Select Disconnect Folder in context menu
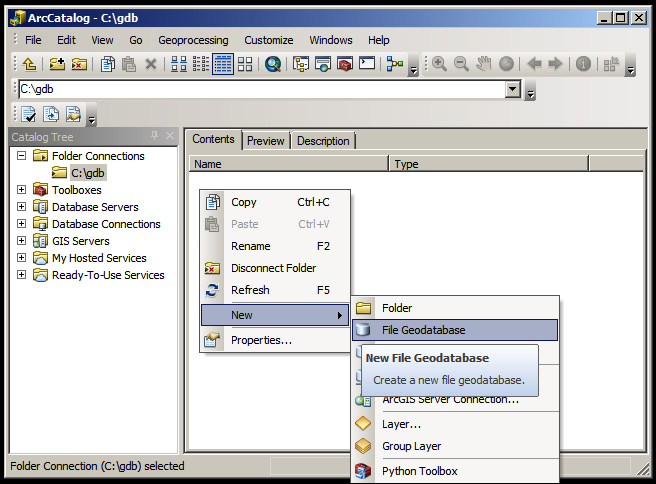 [x=275, y=268]
